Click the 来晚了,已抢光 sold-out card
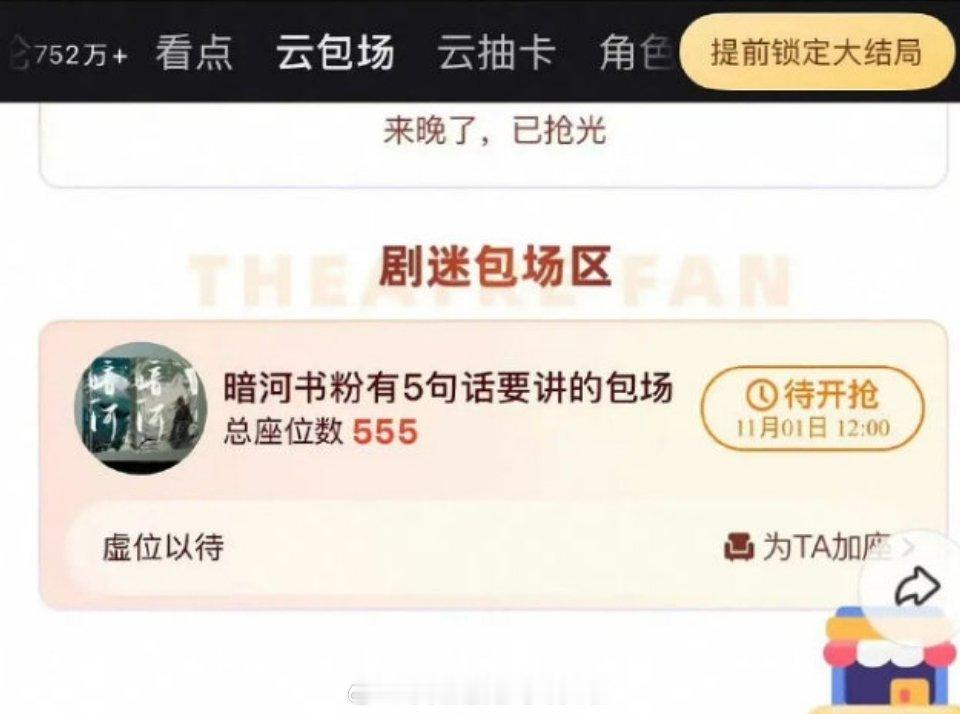 click(493, 144)
